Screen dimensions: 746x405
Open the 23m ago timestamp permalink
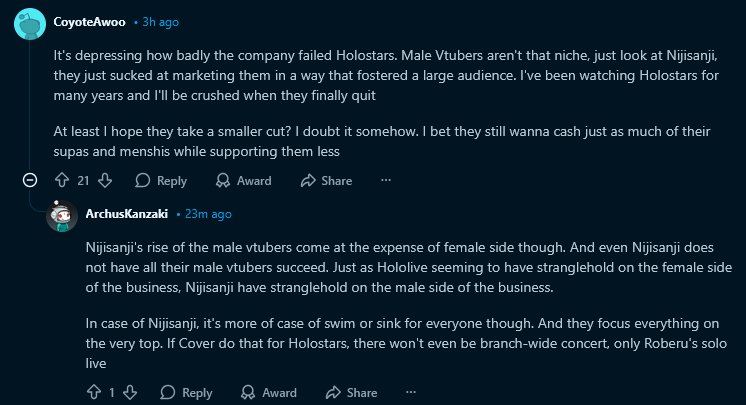pyautogui.click(x=208, y=214)
